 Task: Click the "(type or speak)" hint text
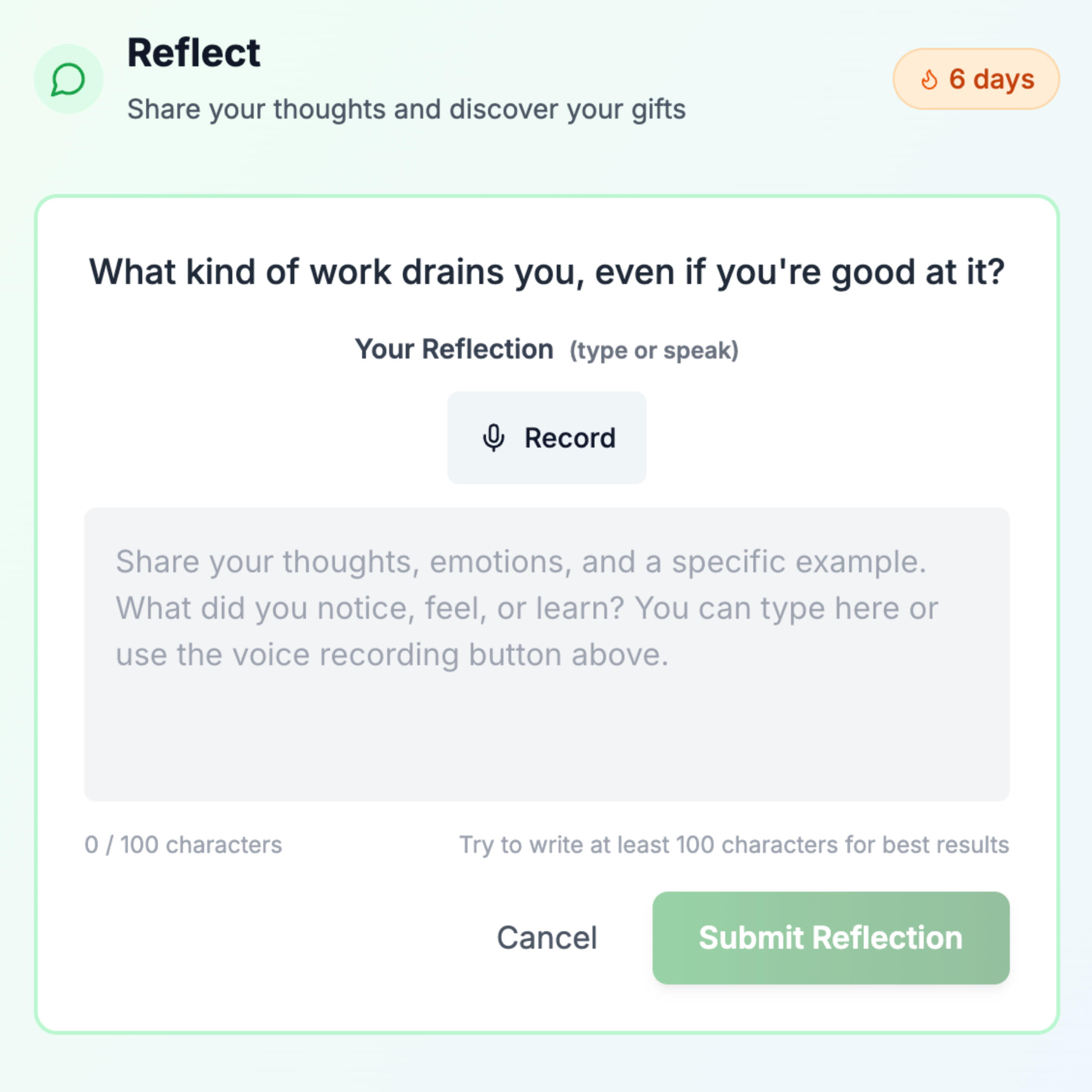click(x=653, y=351)
